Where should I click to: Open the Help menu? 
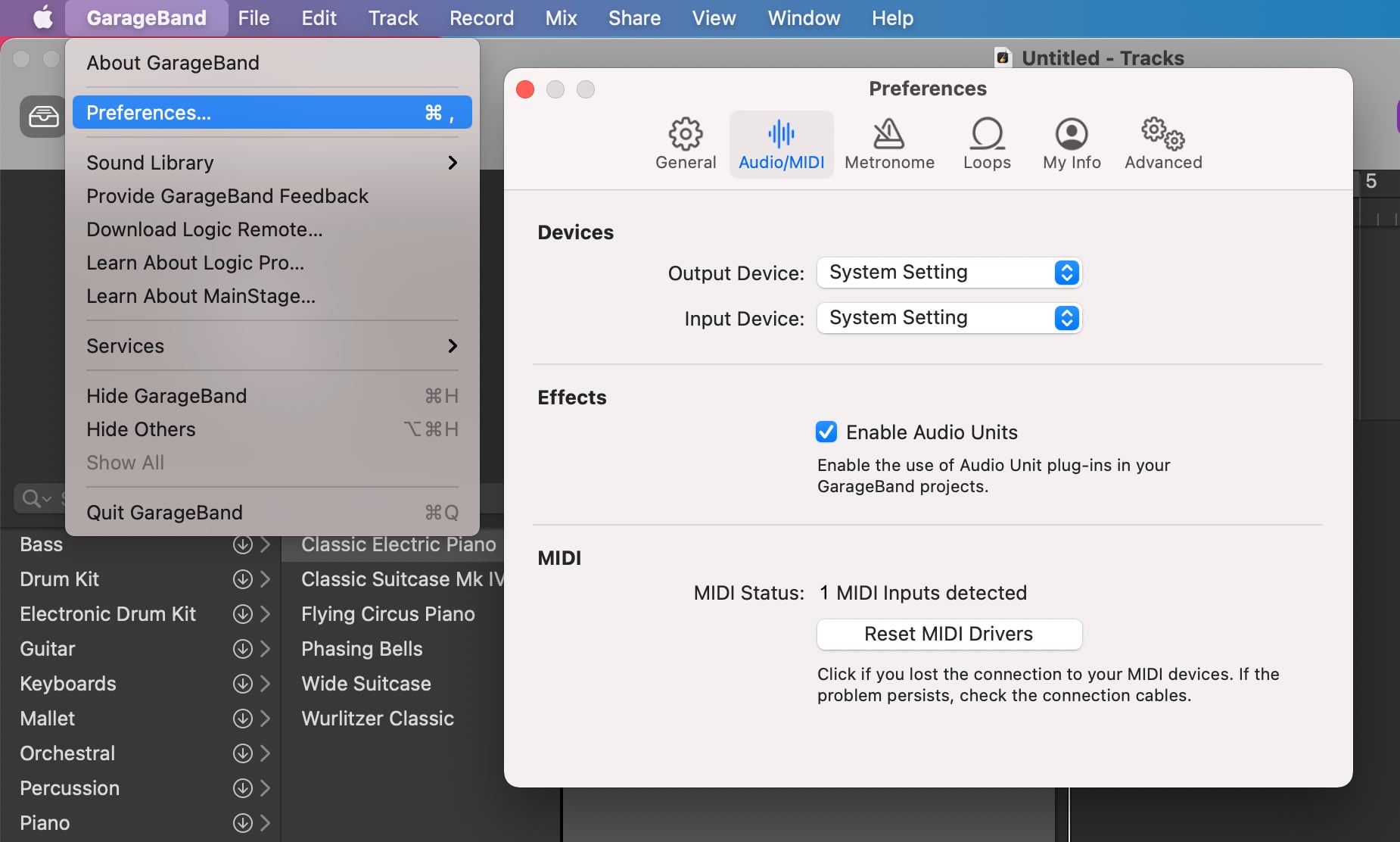pos(892,17)
